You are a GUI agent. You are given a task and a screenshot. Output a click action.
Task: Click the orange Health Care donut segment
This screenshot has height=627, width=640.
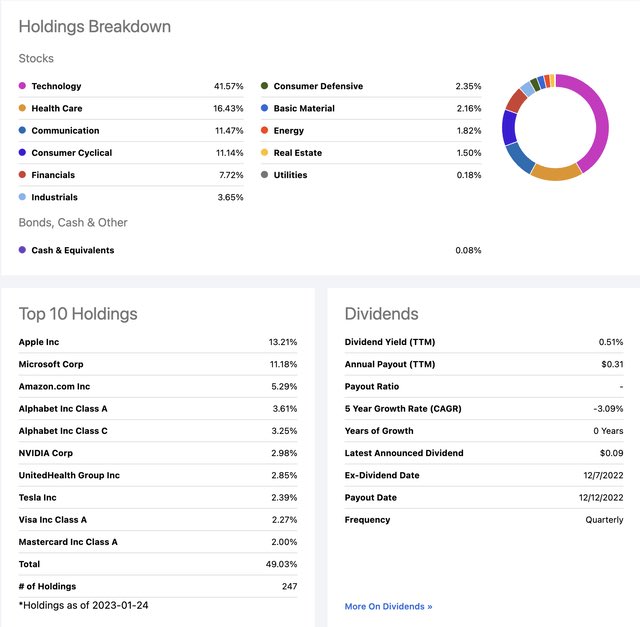(556, 173)
